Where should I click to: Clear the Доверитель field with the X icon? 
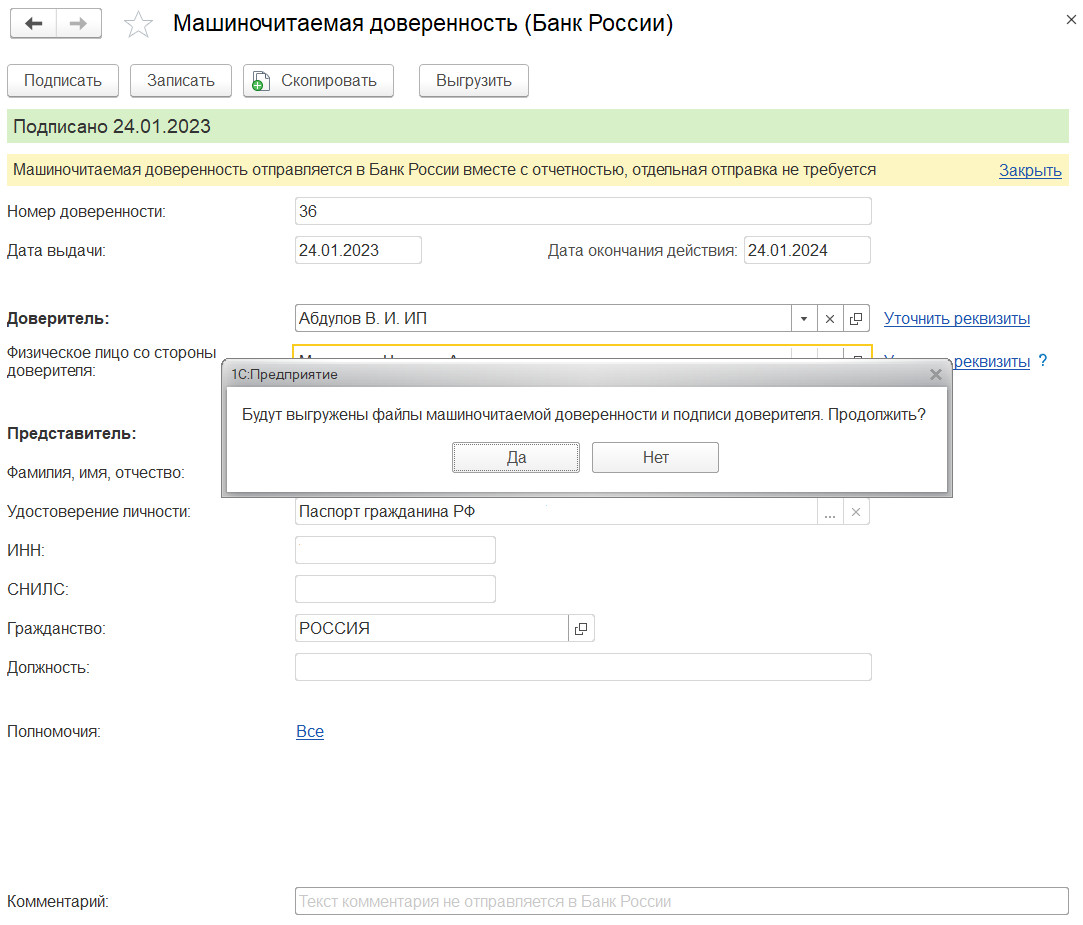[830, 319]
